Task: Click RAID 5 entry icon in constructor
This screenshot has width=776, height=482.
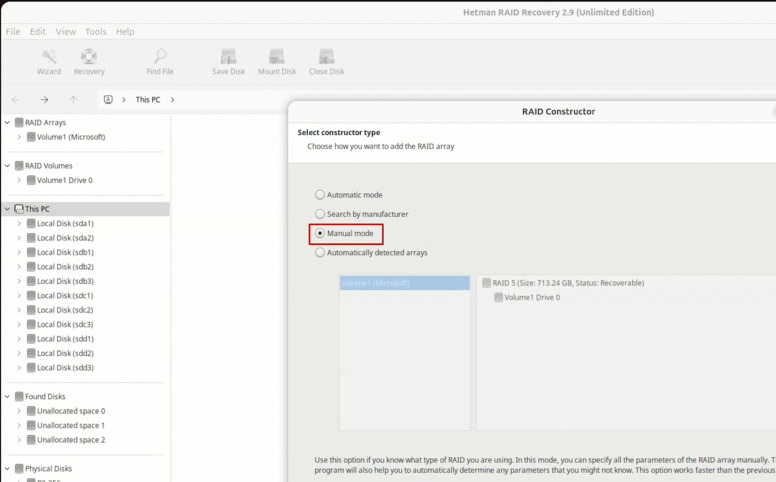Action: click(x=486, y=283)
